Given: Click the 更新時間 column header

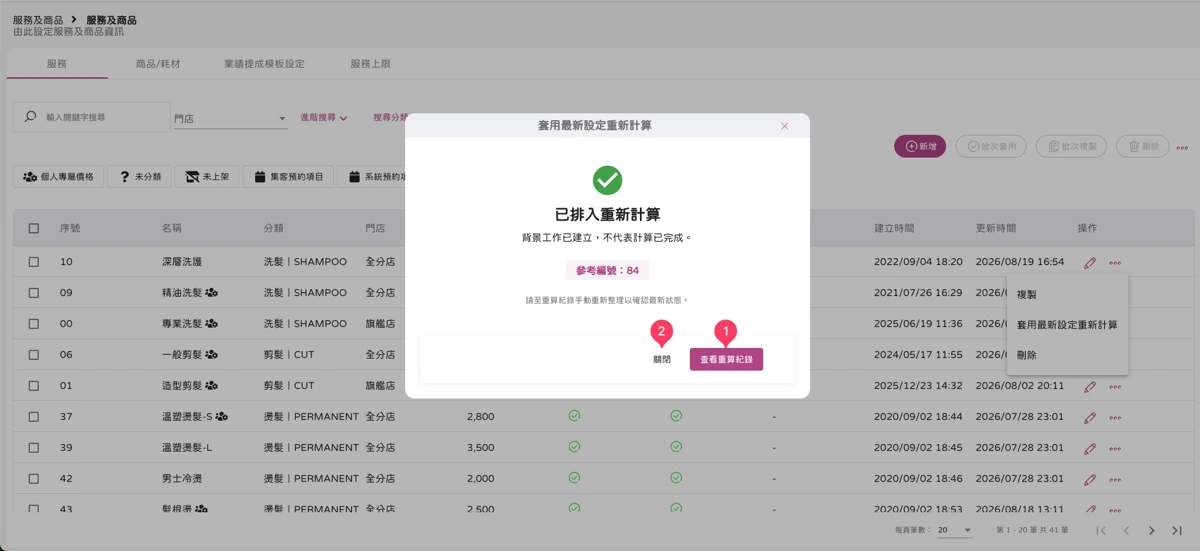Looking at the screenshot, I should [996, 228].
